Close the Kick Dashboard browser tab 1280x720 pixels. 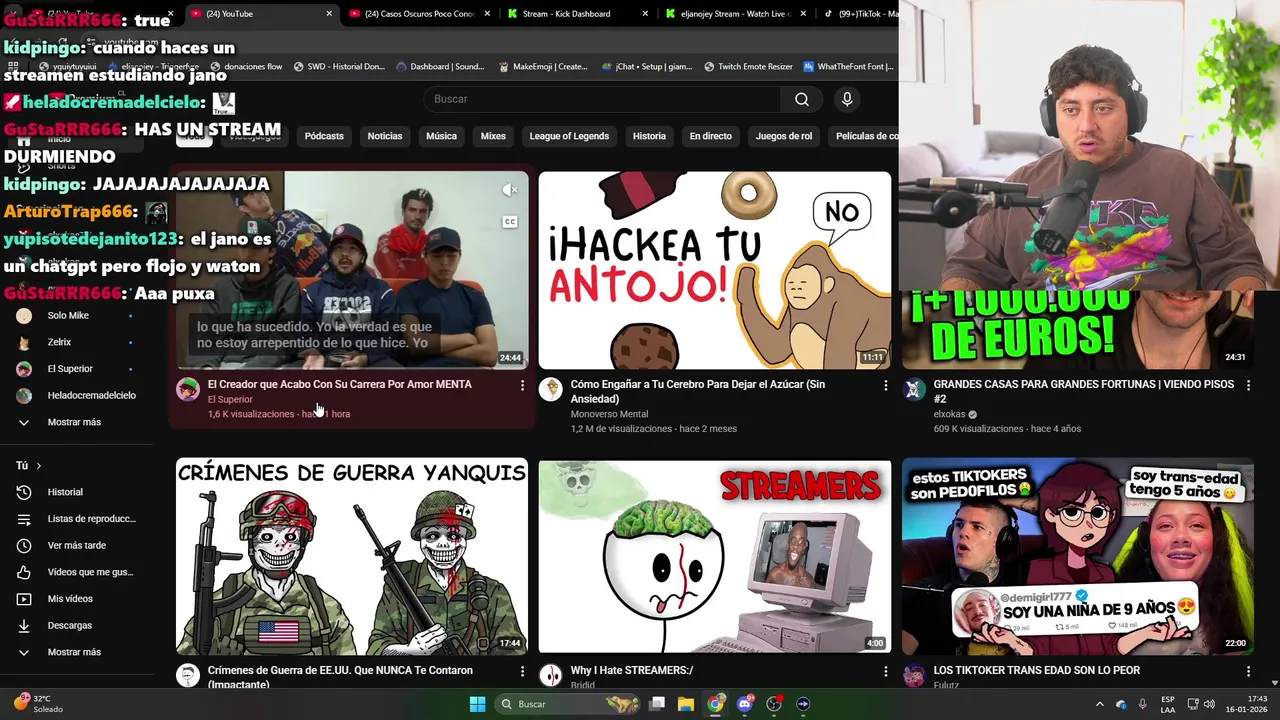[x=645, y=14]
